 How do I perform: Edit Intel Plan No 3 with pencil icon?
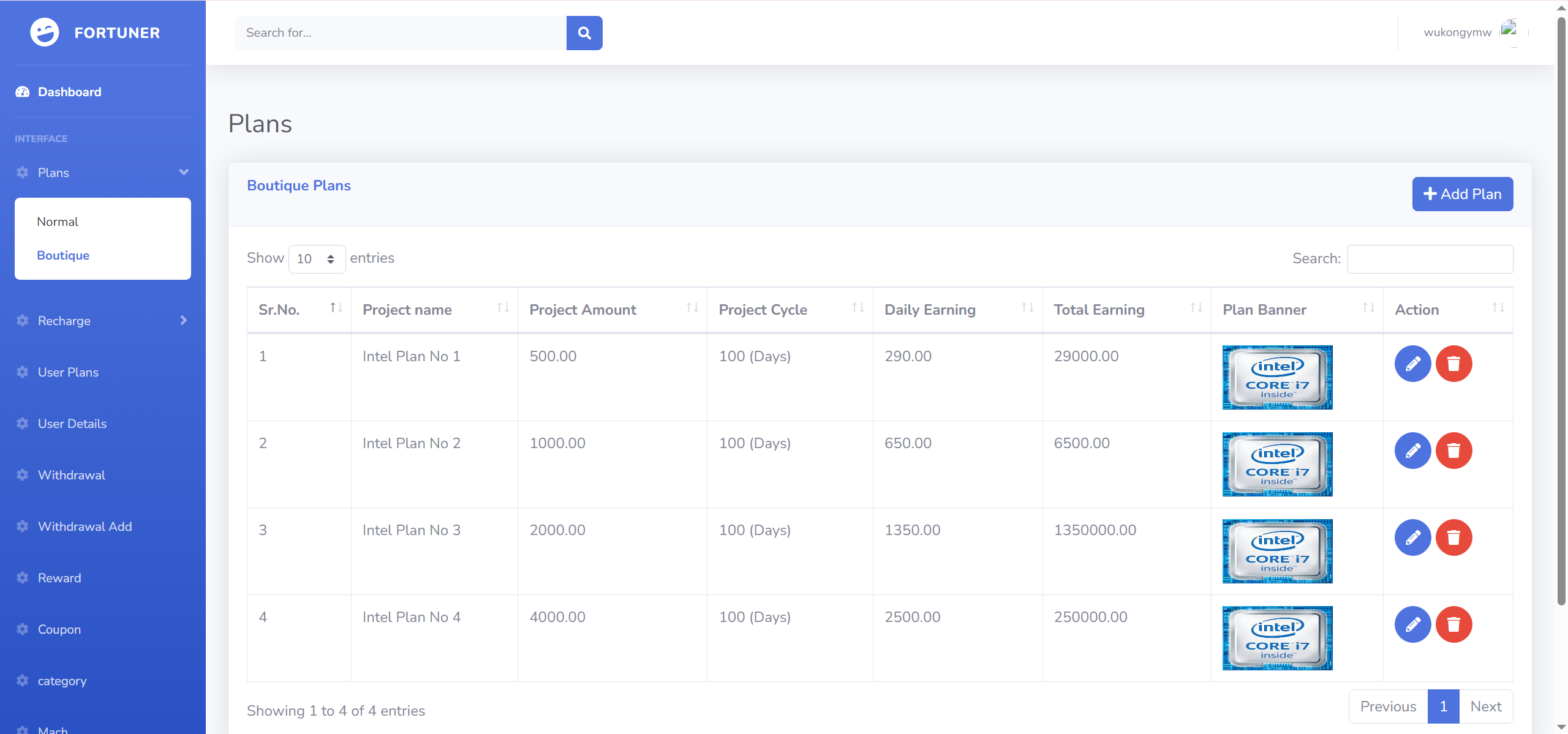coord(1412,537)
